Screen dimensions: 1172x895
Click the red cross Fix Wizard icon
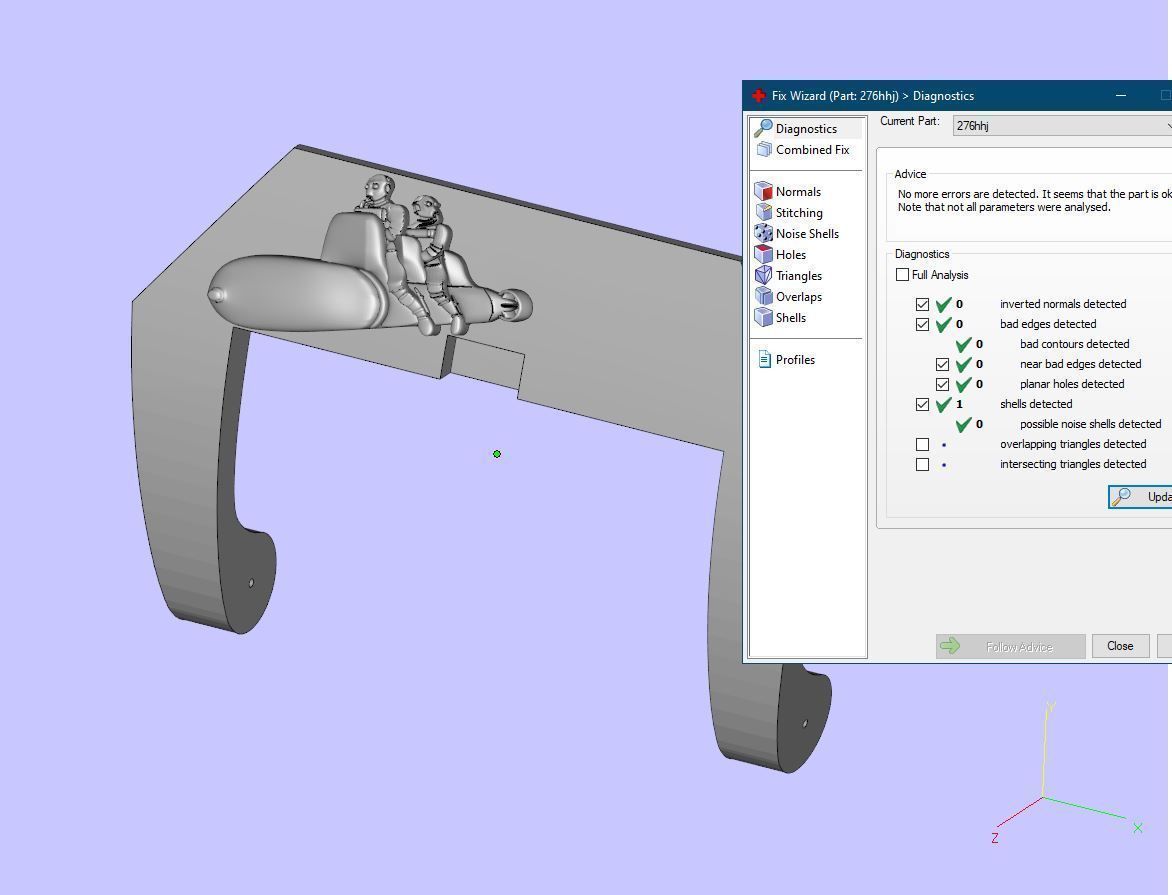(758, 96)
